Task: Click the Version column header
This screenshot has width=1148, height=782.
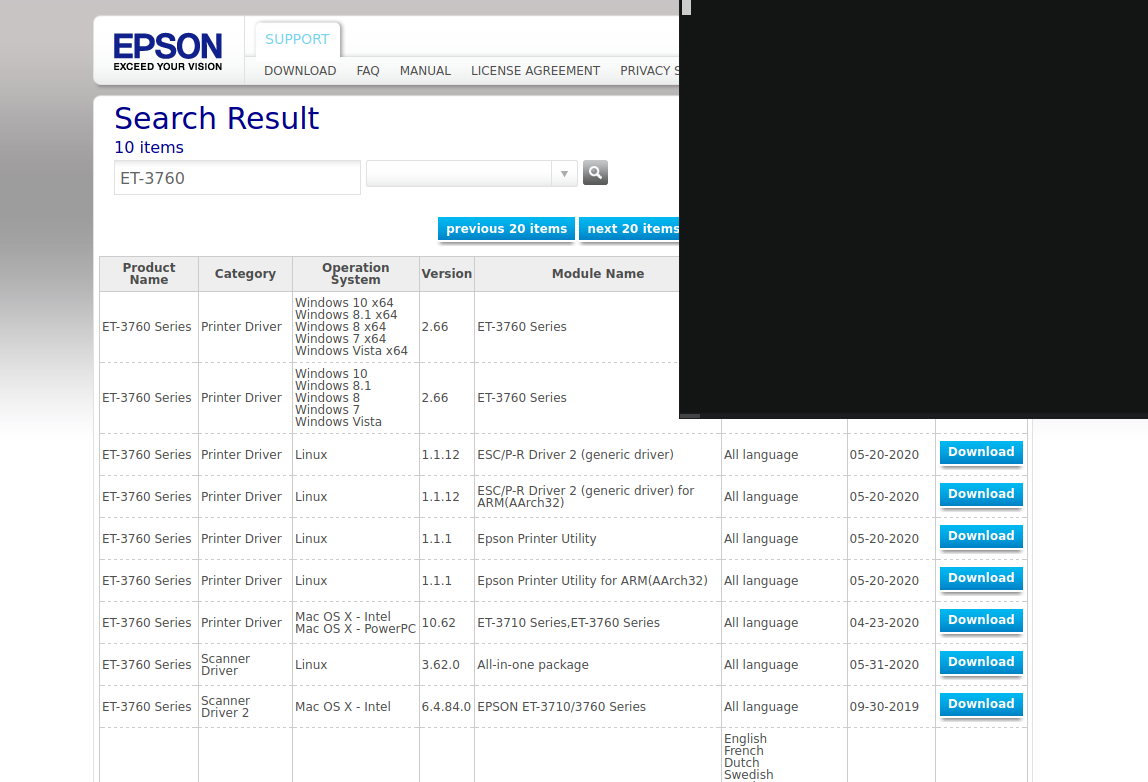Action: point(447,274)
